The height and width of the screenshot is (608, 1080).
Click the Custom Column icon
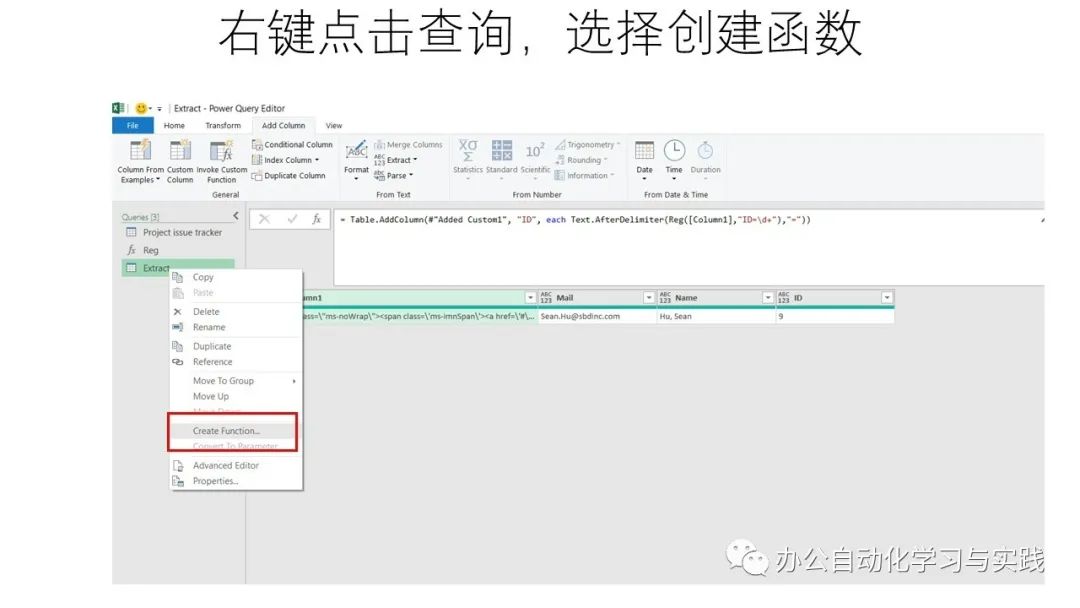coord(180,149)
